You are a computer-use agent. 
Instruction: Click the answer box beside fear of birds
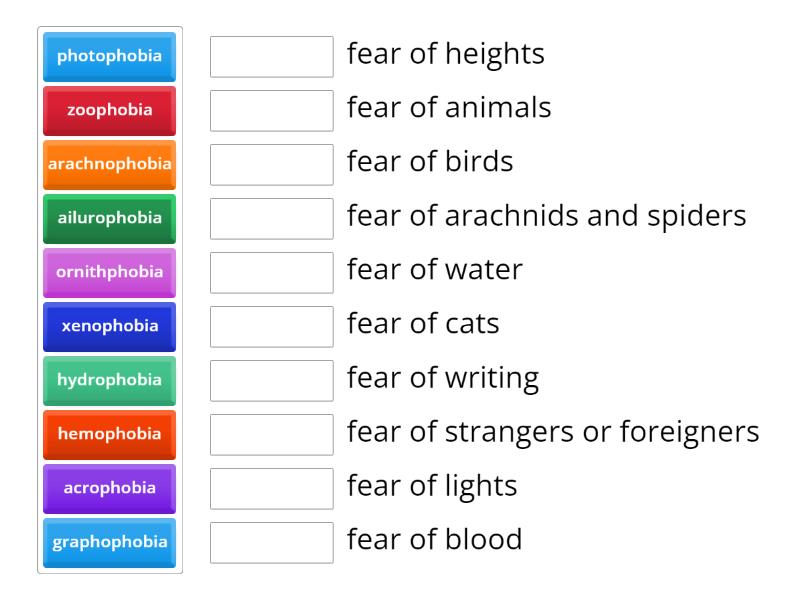point(272,166)
